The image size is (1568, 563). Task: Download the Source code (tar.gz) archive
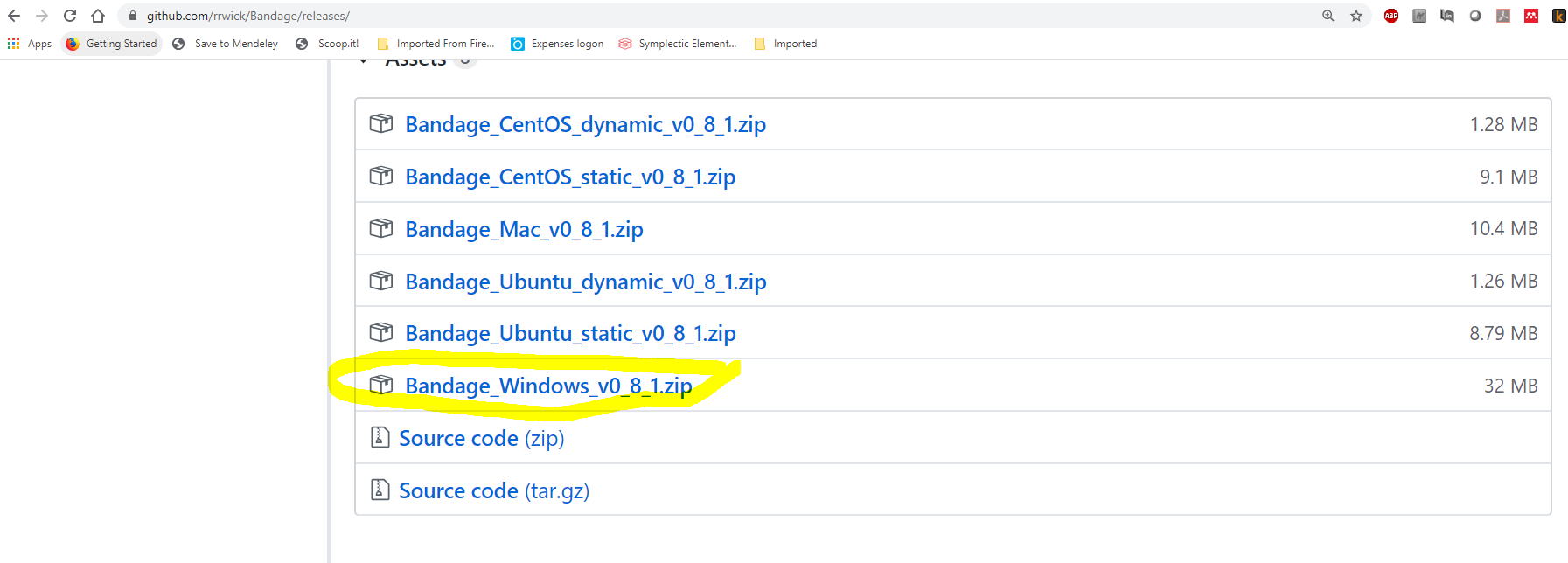pyautogui.click(x=494, y=490)
